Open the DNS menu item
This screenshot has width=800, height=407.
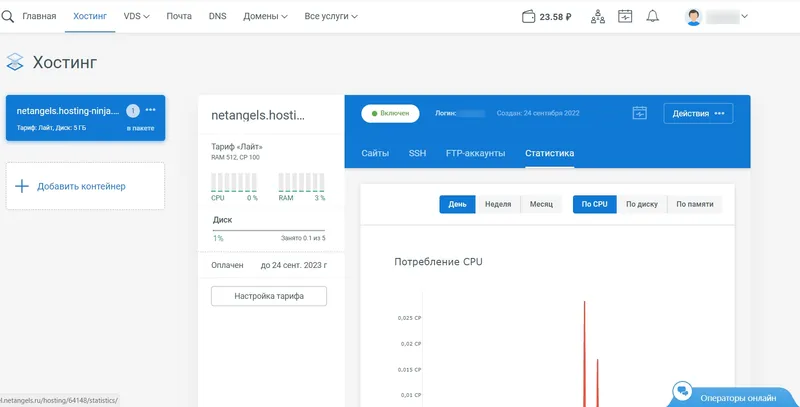[x=217, y=16]
